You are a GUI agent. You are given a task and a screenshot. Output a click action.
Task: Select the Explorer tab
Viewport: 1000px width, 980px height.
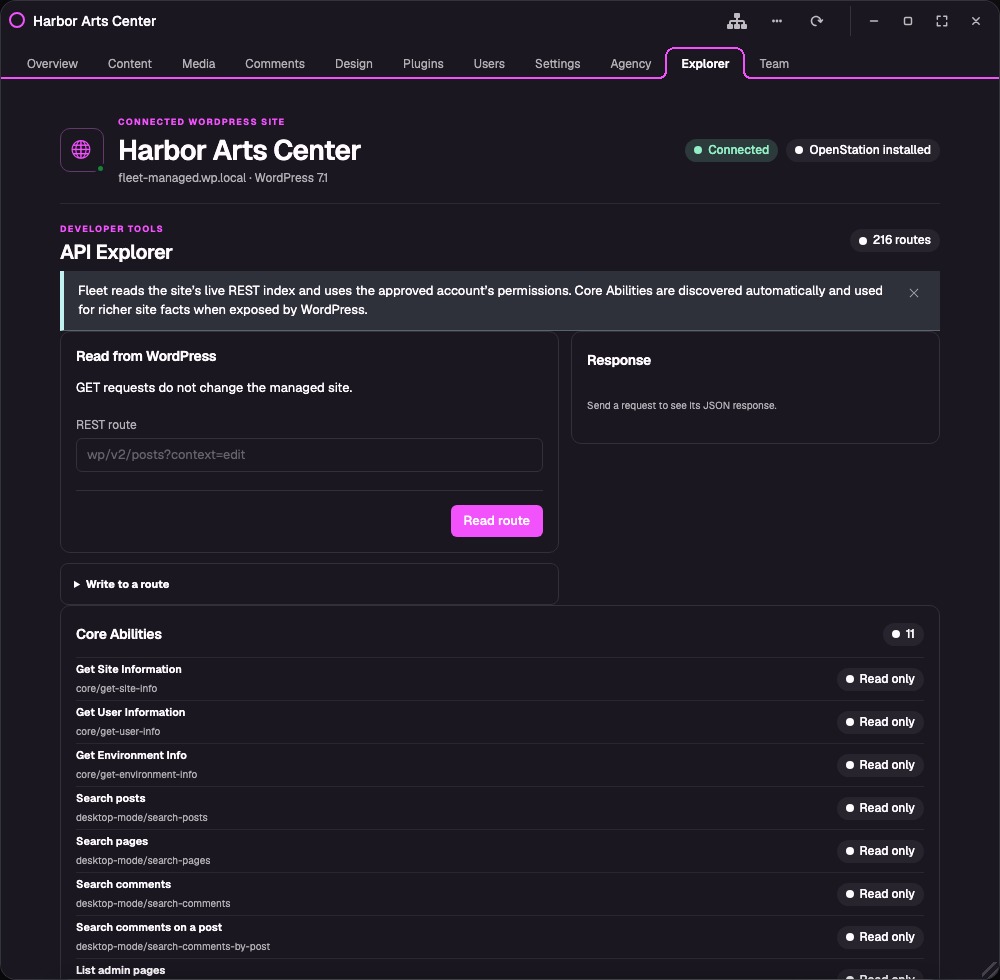click(x=705, y=64)
